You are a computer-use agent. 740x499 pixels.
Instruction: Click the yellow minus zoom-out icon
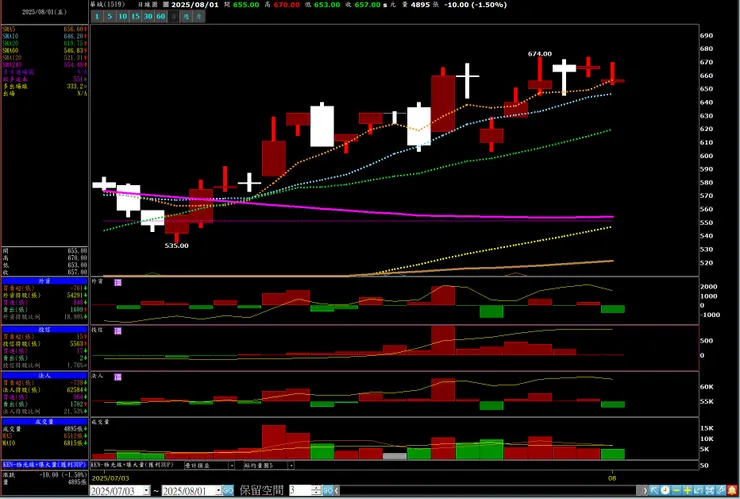point(677,491)
